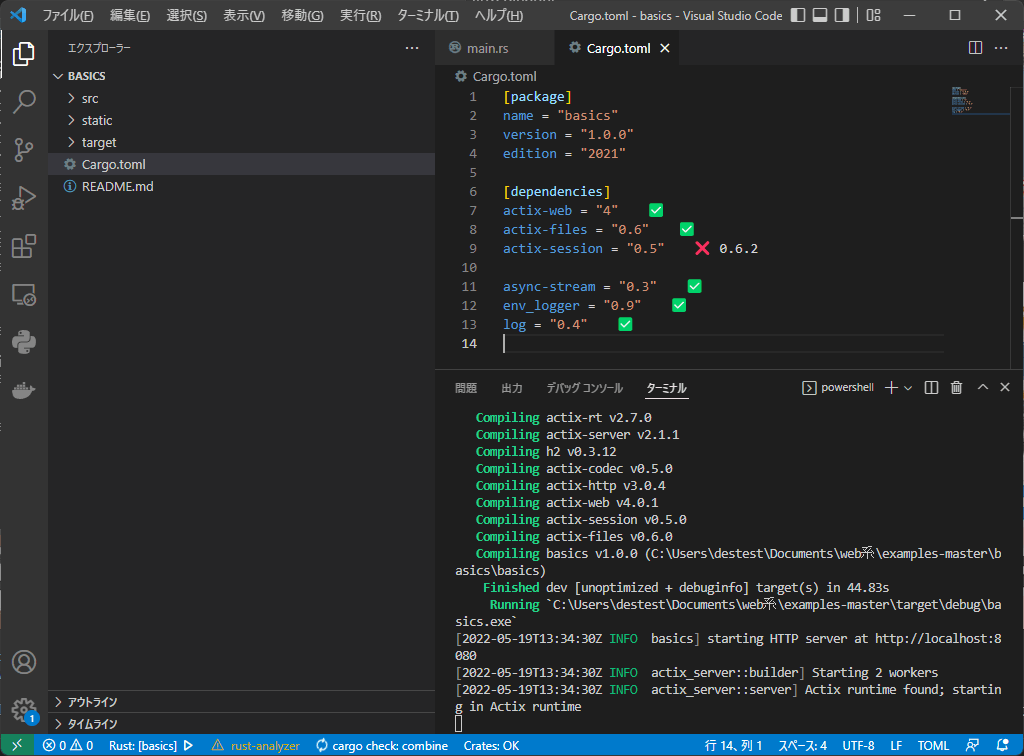The width and height of the screenshot is (1024, 756).
Task: Open customize layout icon
Action: [873, 15]
